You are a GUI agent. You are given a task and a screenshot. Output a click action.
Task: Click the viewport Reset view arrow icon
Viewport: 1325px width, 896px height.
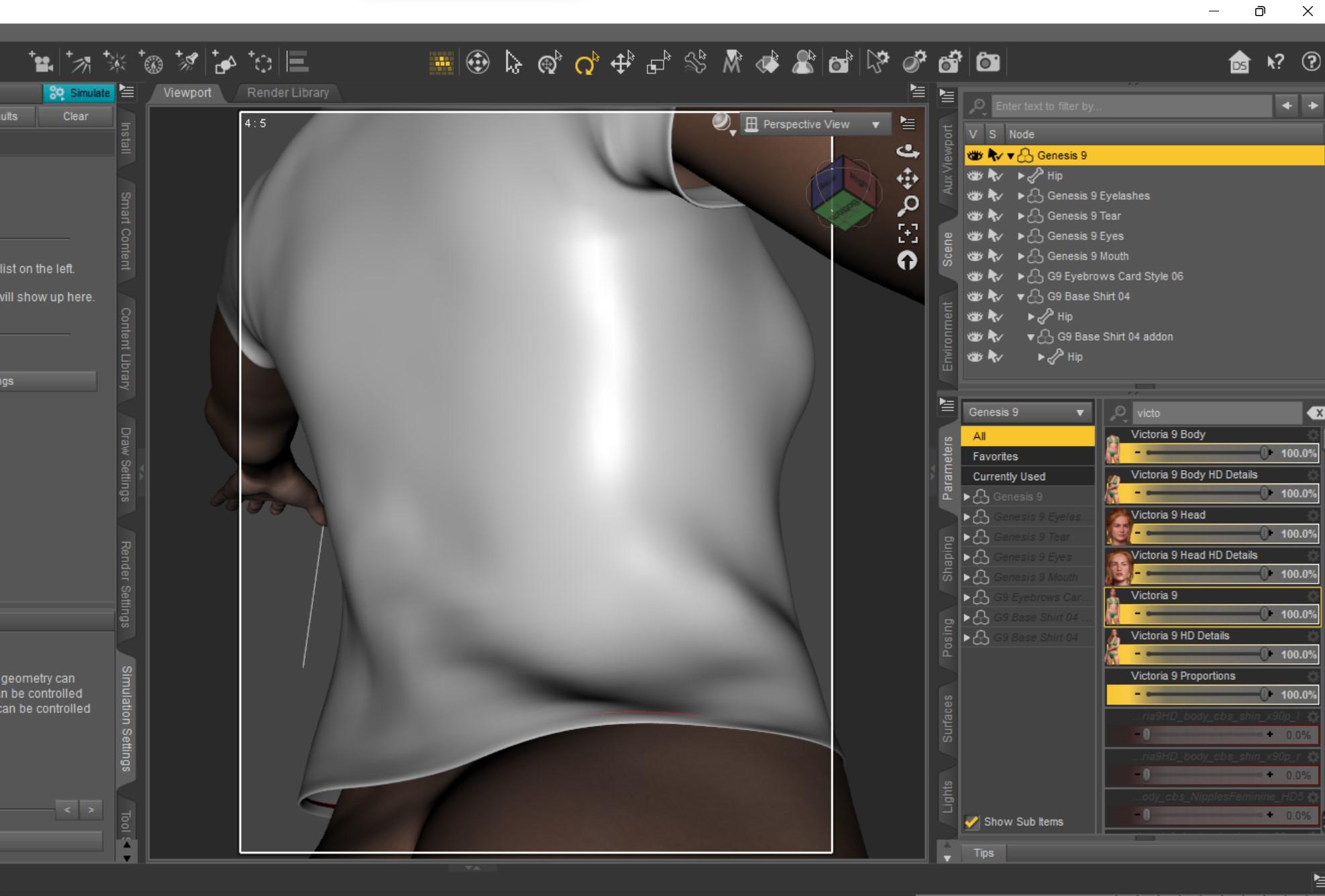coord(908,261)
